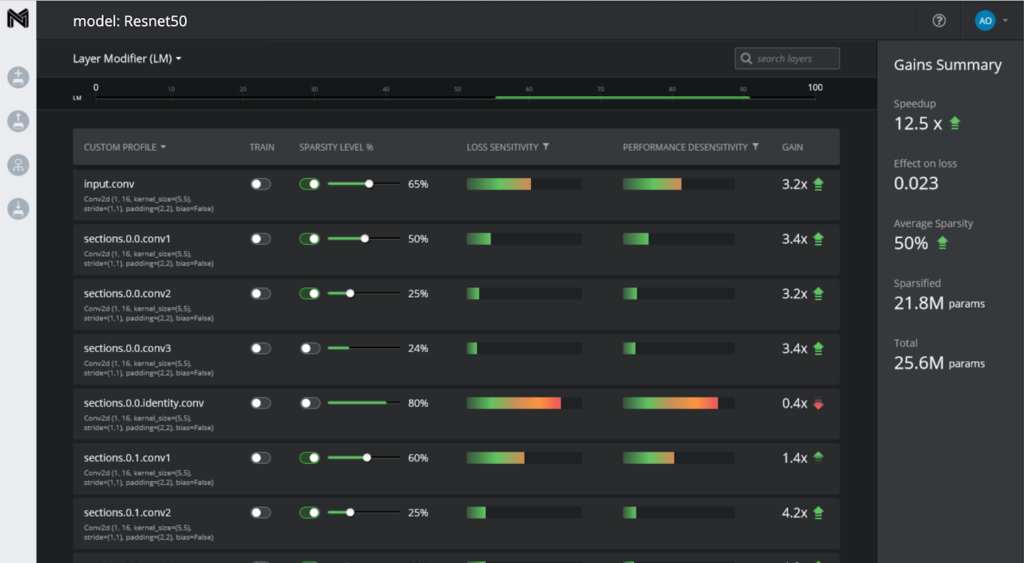This screenshot has width=1024, height=563.
Task: Click the green arrow next to Average Sparsity 50%
Action: point(942,243)
